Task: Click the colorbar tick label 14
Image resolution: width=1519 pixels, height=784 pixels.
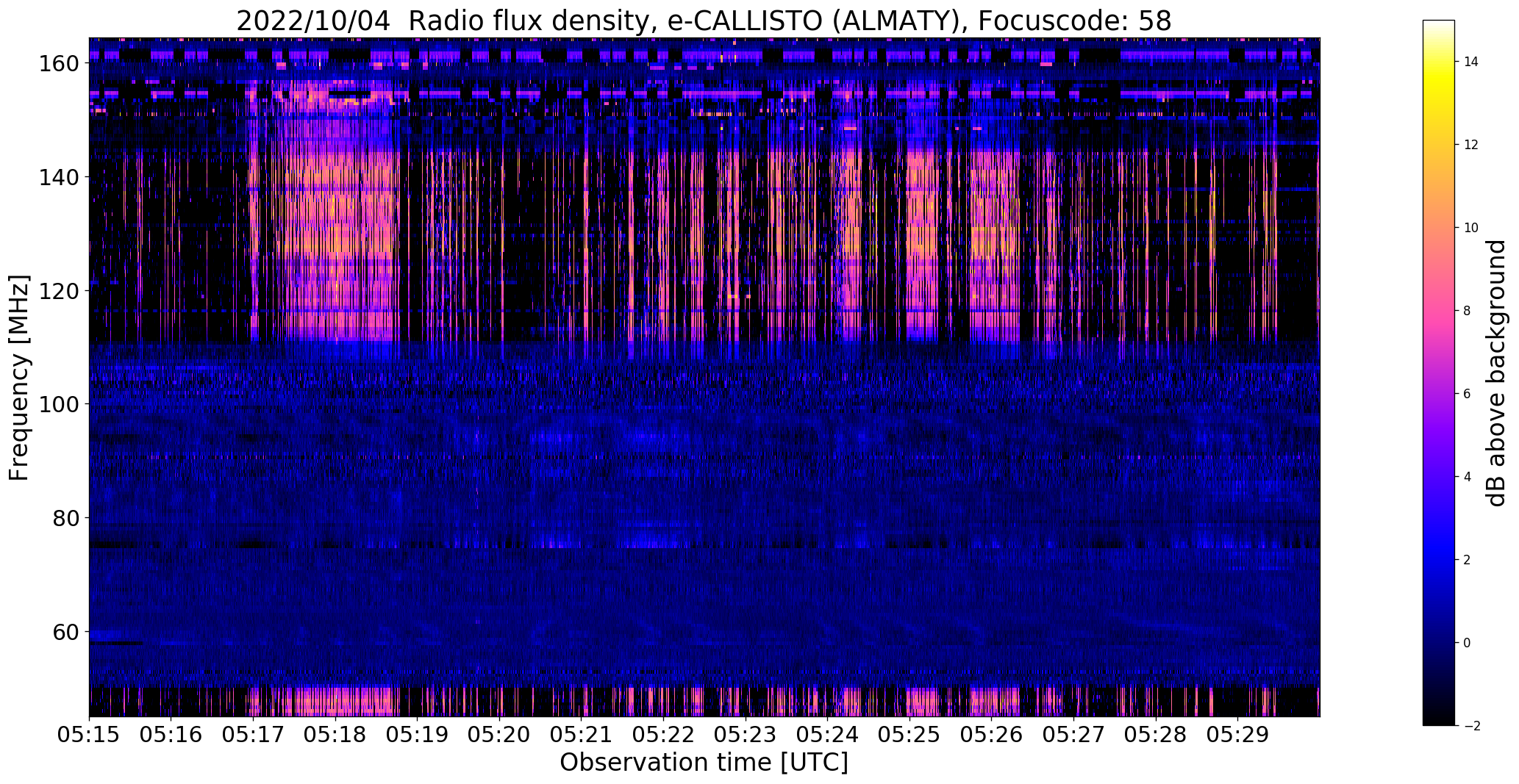Action: coord(1471,62)
